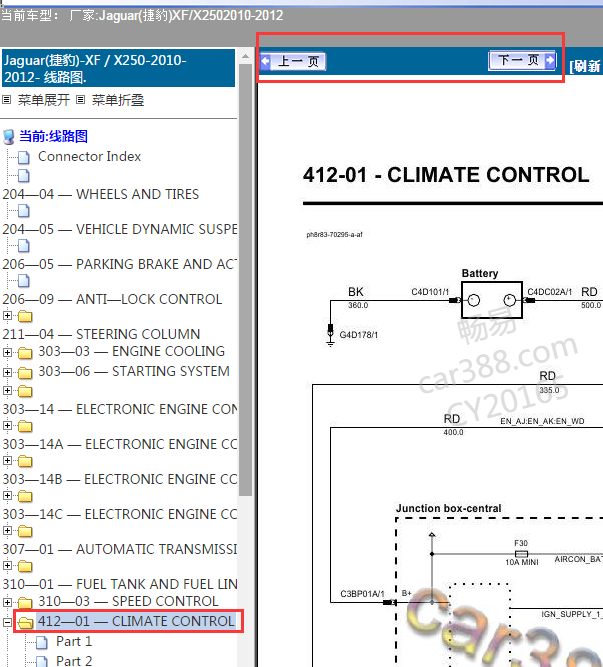Open 206—09 — ANTI—LOCK CONTROL

point(112,299)
